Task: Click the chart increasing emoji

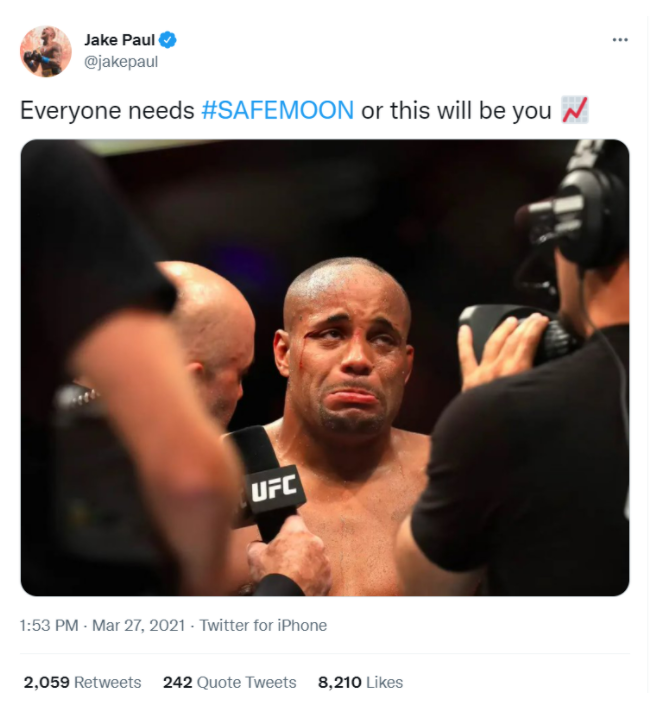Action: 575,110
